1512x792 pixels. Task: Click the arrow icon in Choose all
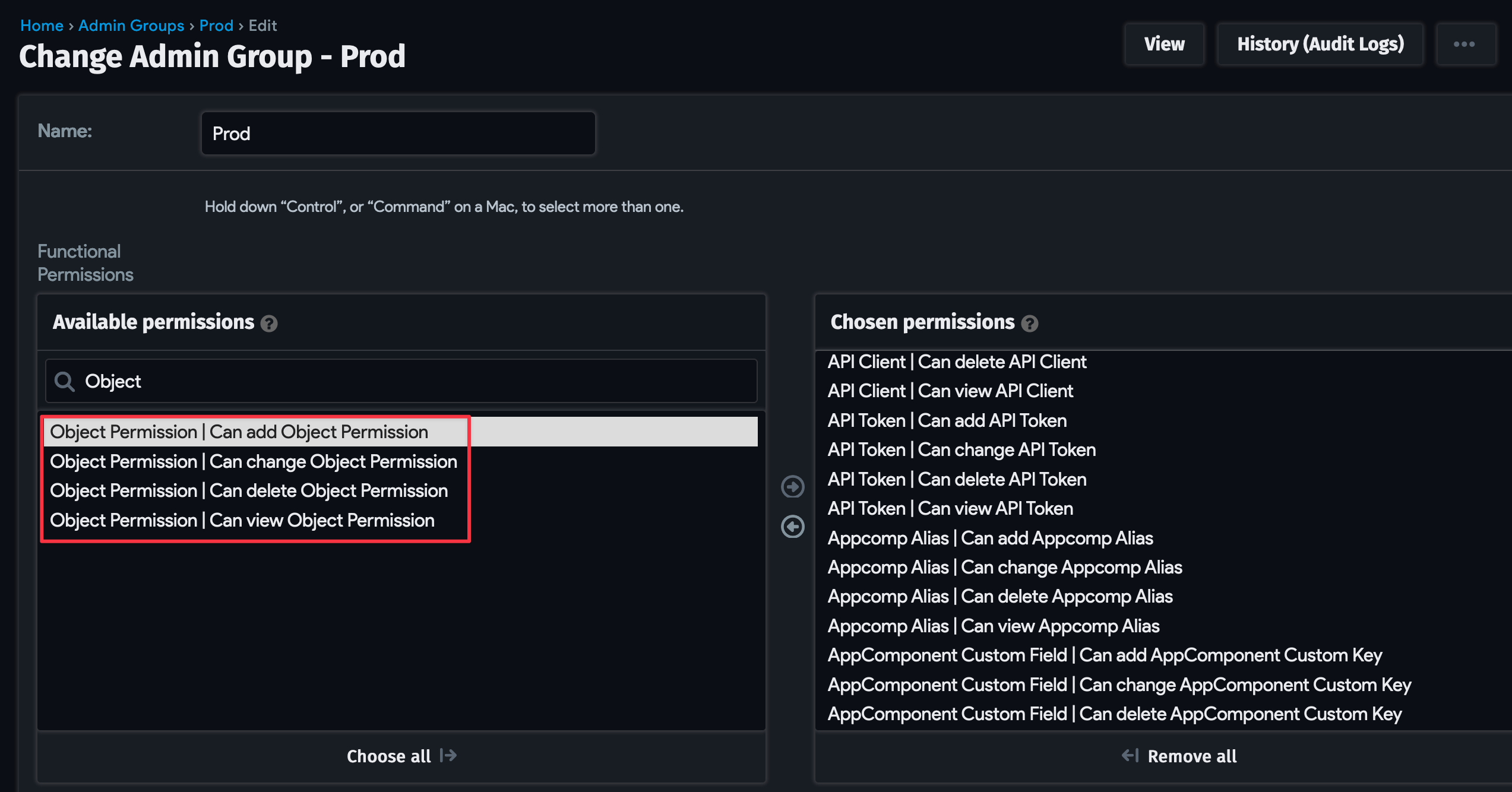pyautogui.click(x=448, y=755)
